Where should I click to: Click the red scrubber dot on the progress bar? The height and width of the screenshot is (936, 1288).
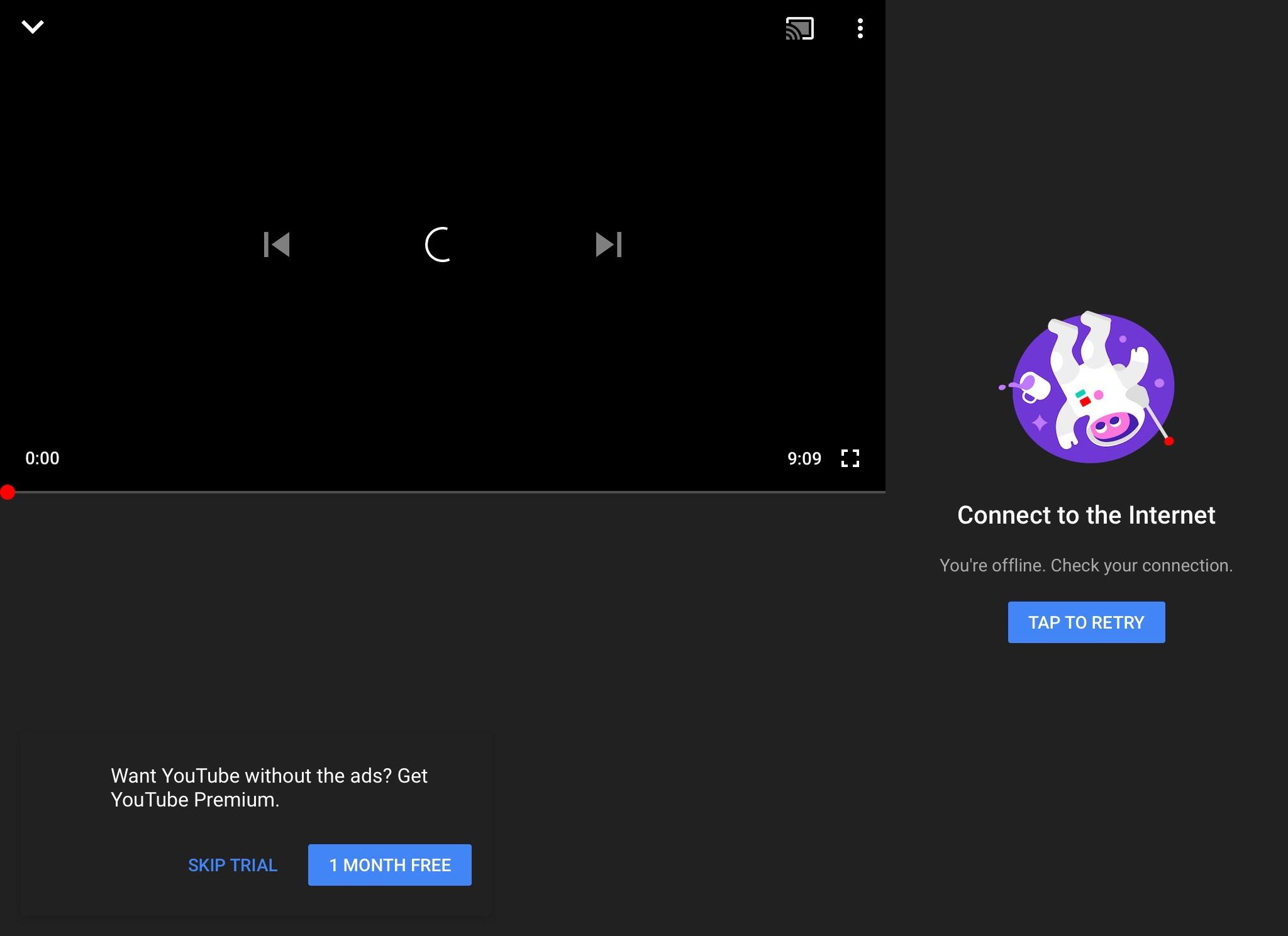(8, 492)
